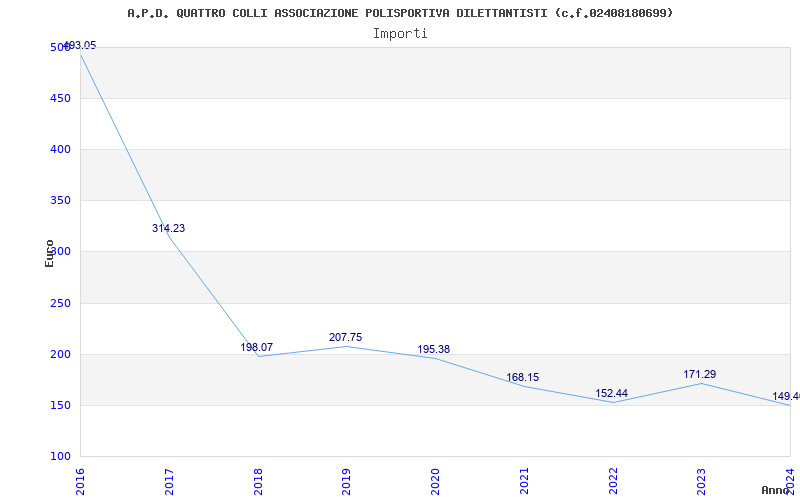Click the 400 y-axis tick label
The width and height of the screenshot is (800, 500).
click(x=60, y=149)
